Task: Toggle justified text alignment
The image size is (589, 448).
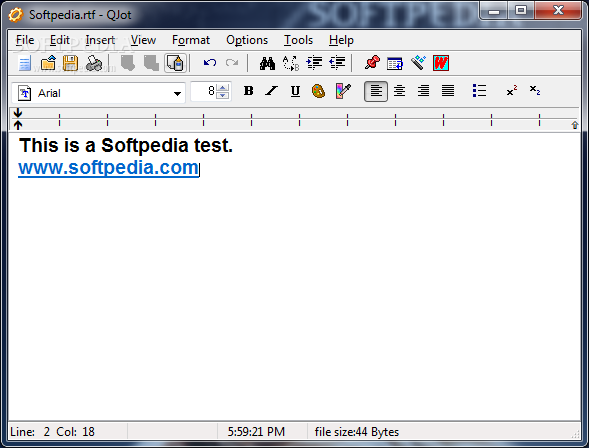Action: coord(448,91)
